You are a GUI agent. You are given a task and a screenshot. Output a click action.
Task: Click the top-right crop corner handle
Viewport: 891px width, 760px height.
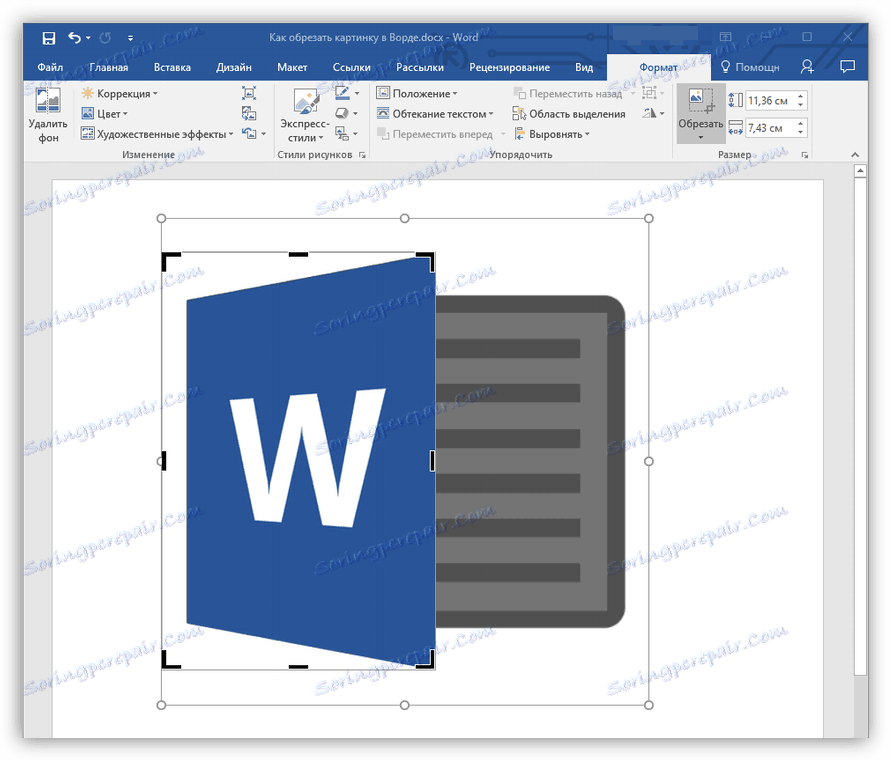point(428,260)
